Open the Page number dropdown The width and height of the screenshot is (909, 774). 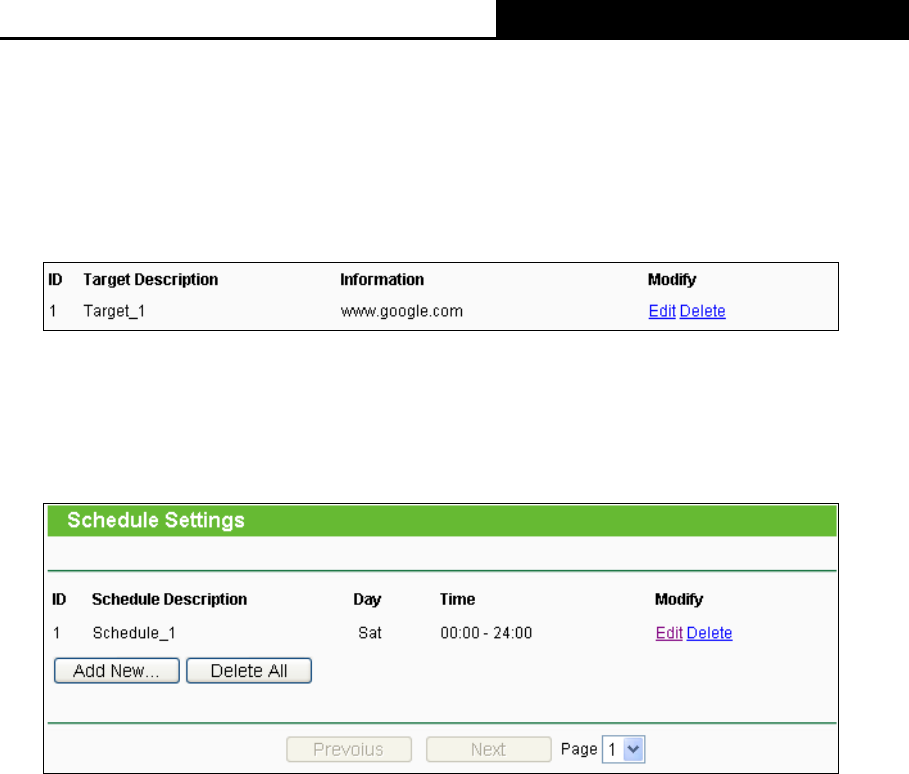(623, 750)
